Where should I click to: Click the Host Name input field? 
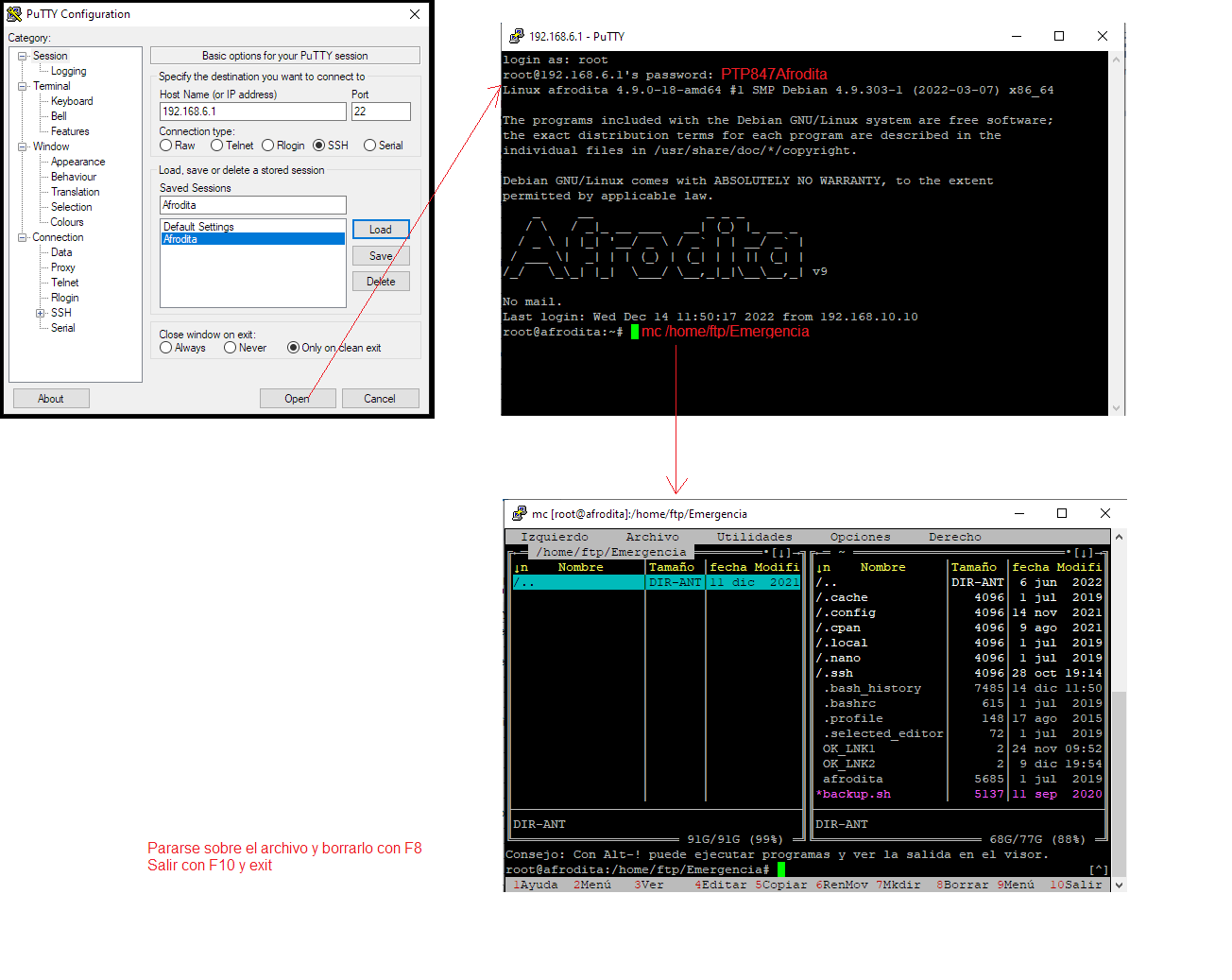(x=252, y=112)
